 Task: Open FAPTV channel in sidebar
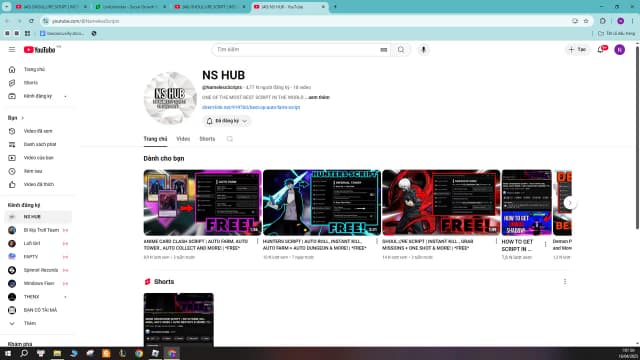tap(39, 257)
